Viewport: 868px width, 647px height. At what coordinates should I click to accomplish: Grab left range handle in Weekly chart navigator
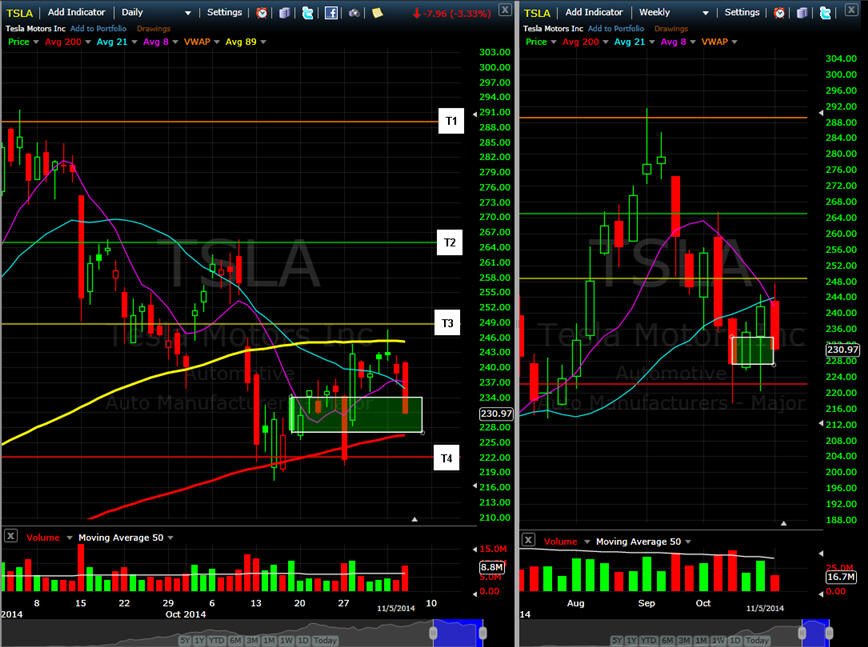(802, 633)
